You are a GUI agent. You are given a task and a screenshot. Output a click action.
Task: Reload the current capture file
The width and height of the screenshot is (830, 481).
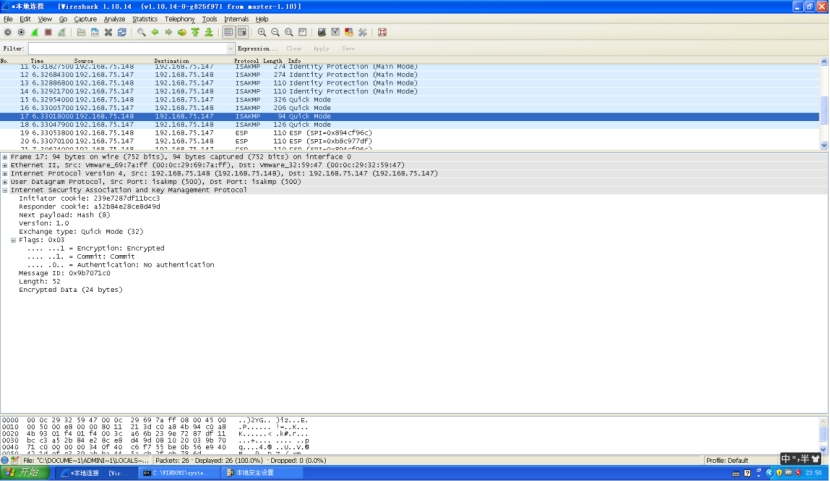coord(121,32)
